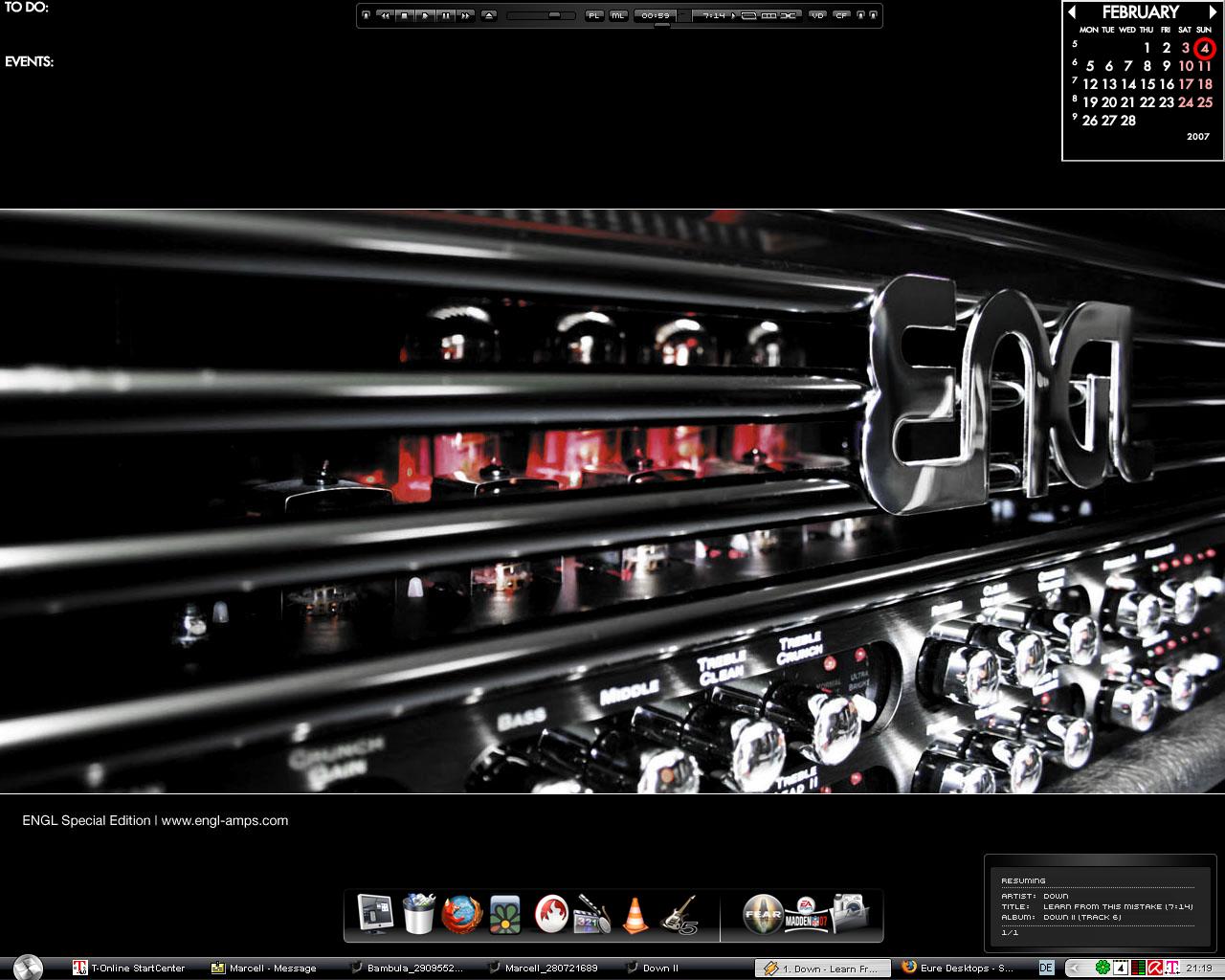Launch the F.E.A.R. game icon
Viewport: 1225px width, 980px height.
pyautogui.click(x=763, y=914)
